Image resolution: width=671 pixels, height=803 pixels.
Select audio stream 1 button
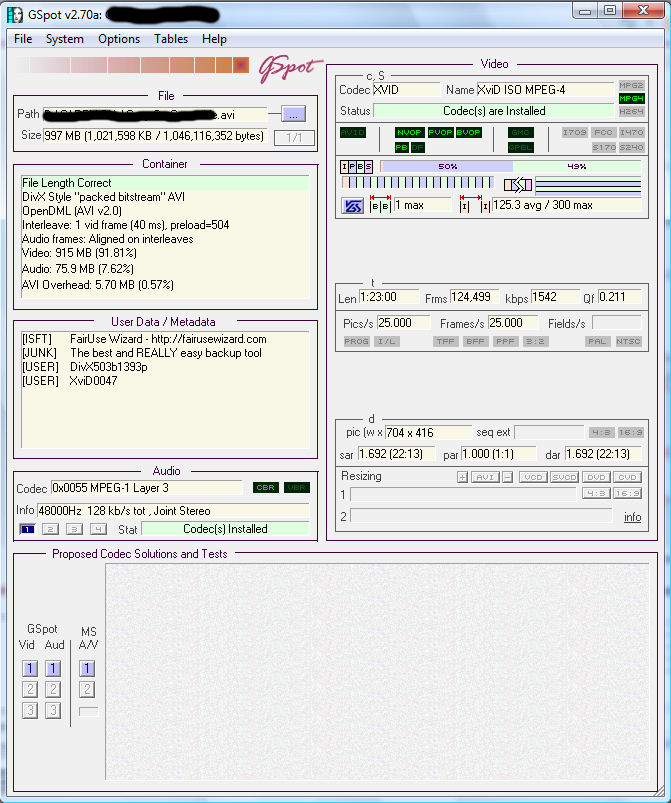27,530
